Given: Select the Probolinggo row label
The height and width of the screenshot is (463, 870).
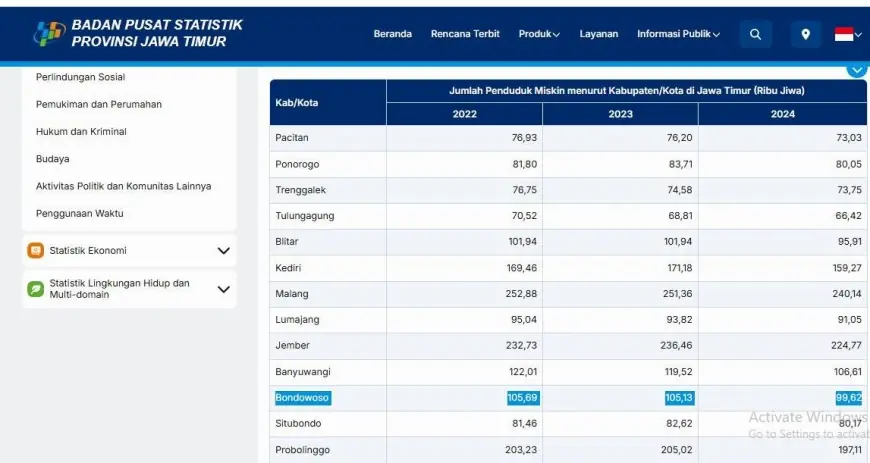Looking at the screenshot, I should 302,450.
